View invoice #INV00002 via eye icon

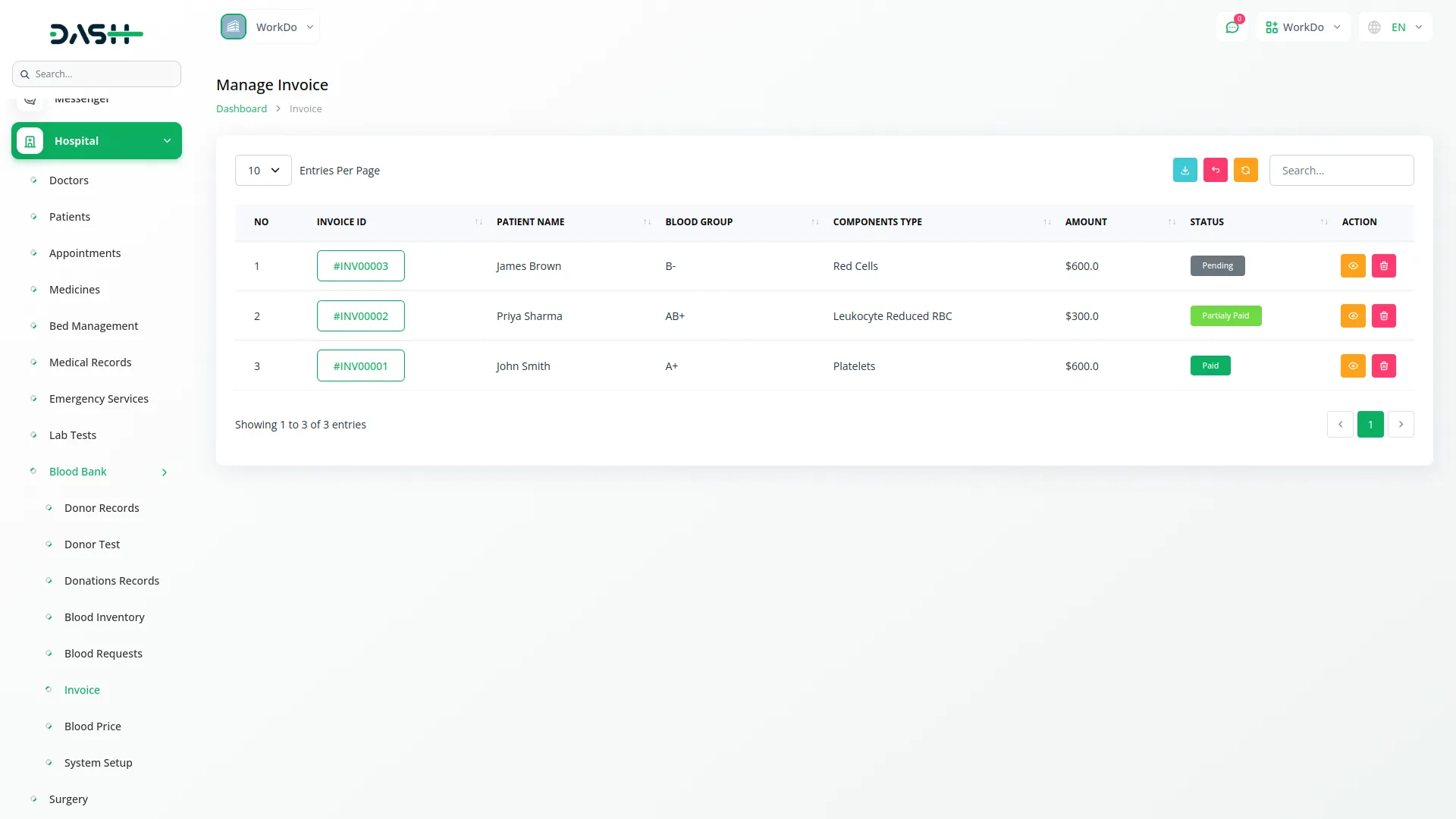(1352, 315)
